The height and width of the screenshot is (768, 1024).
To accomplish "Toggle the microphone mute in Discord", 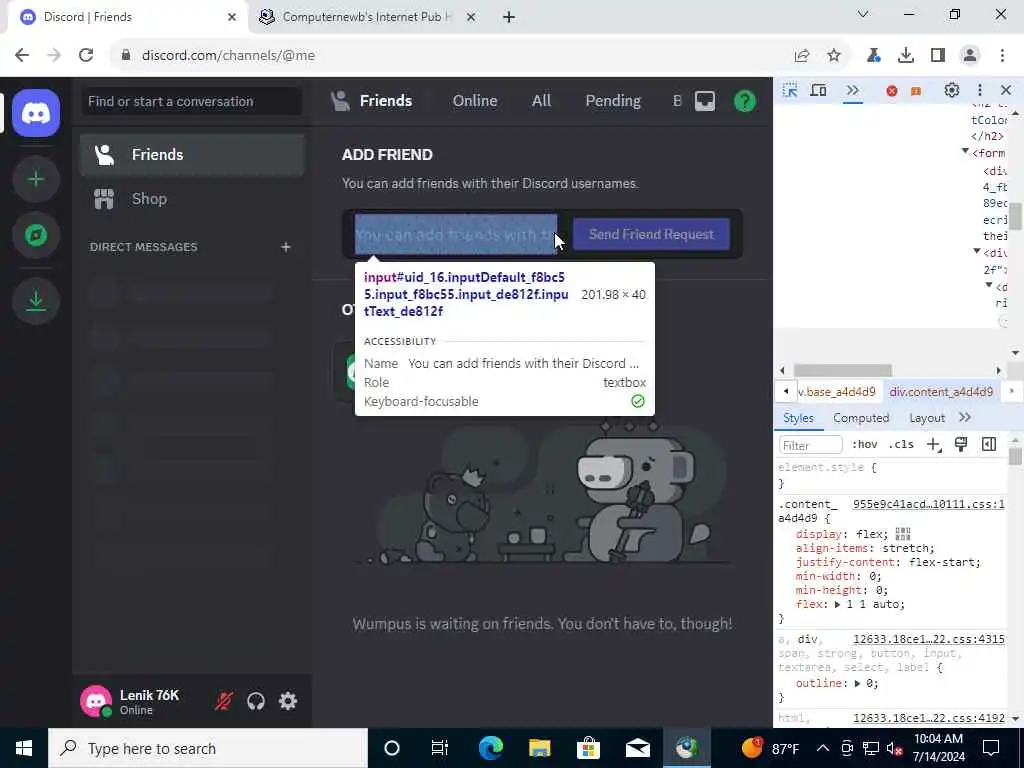I will point(224,701).
